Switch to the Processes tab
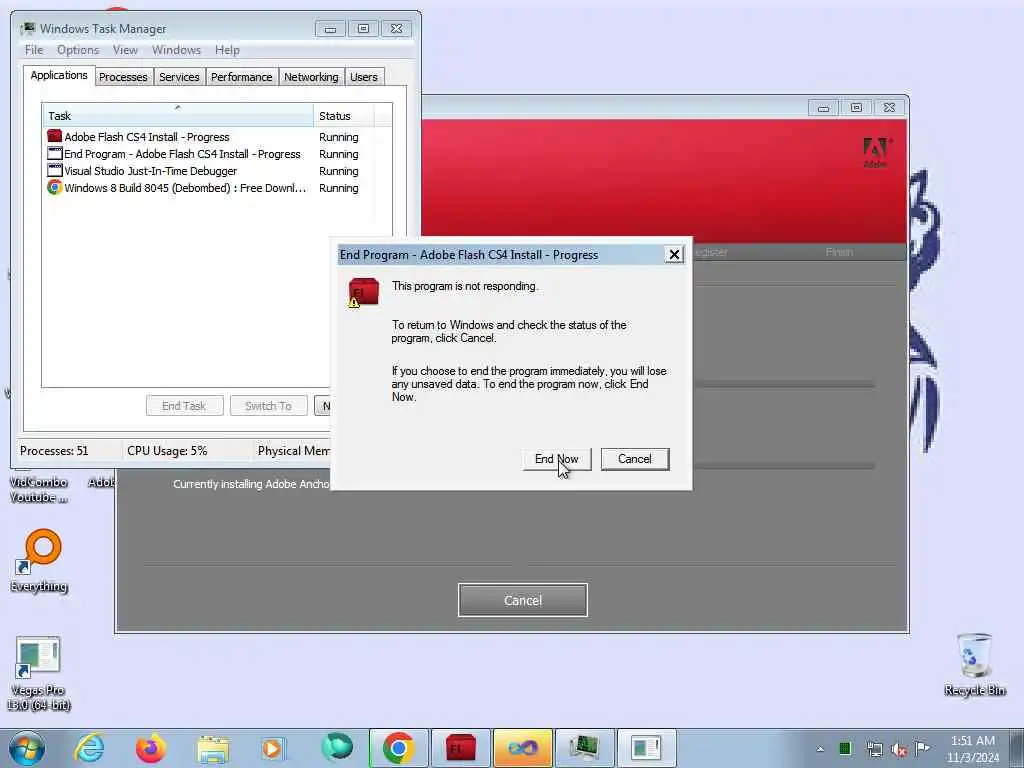This screenshot has width=1024, height=768. (x=123, y=77)
